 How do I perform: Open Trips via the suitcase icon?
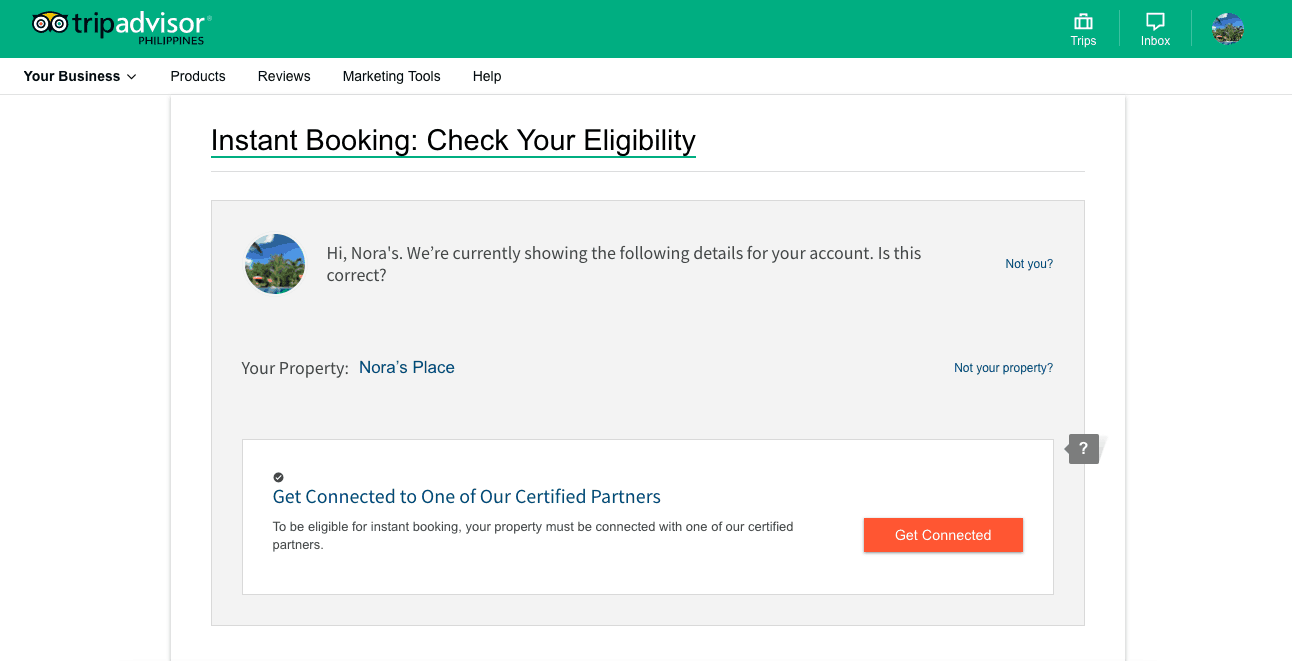tap(1083, 22)
